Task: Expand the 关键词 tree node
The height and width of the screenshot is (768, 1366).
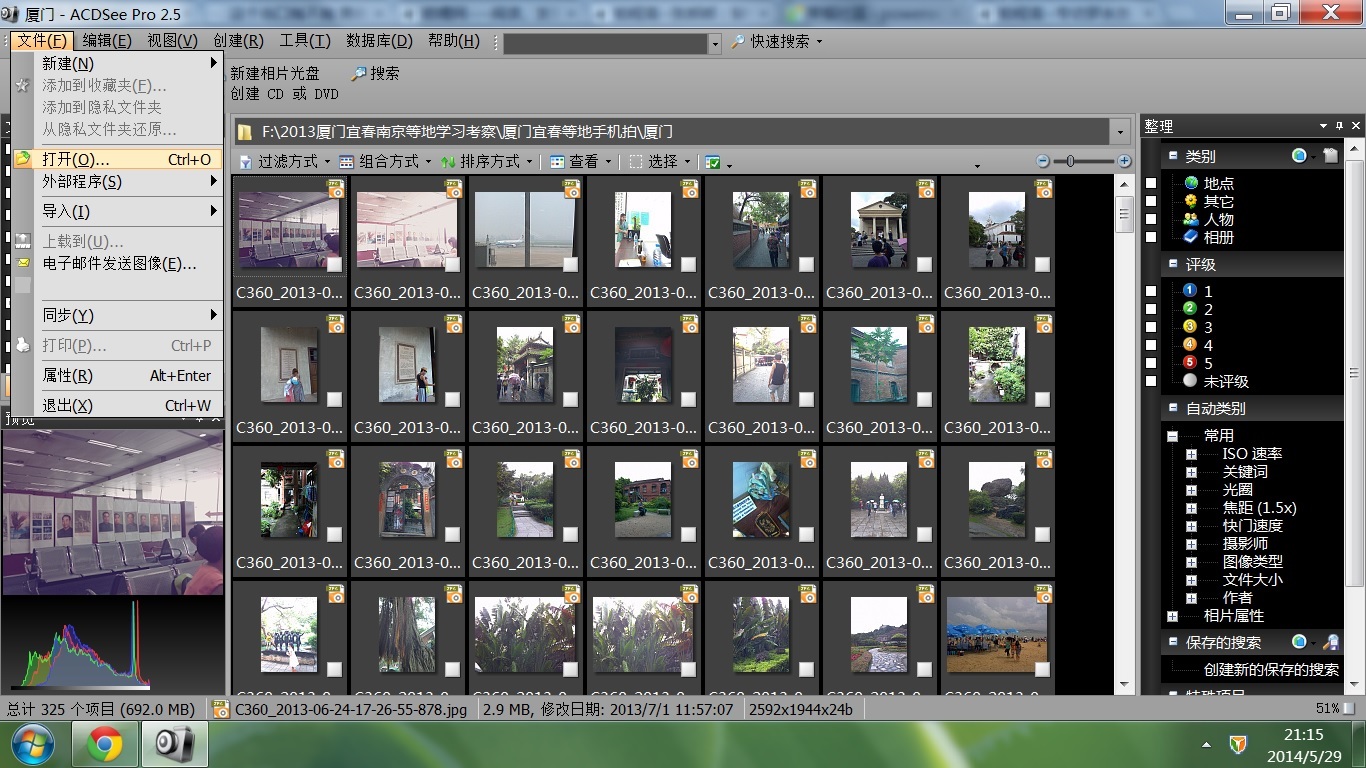Action: 1191,472
